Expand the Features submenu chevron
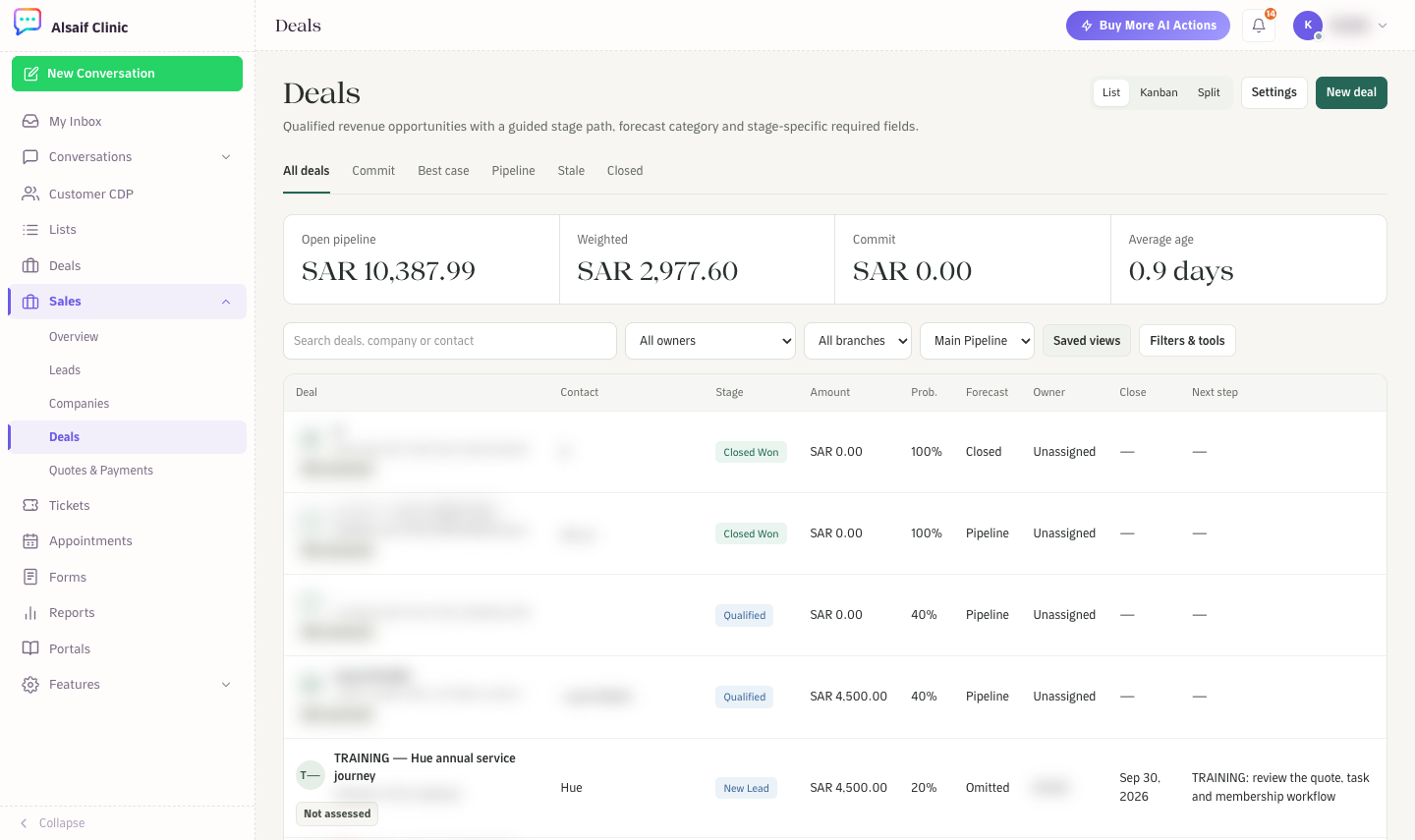This screenshot has height=840, width=1415. (x=226, y=685)
